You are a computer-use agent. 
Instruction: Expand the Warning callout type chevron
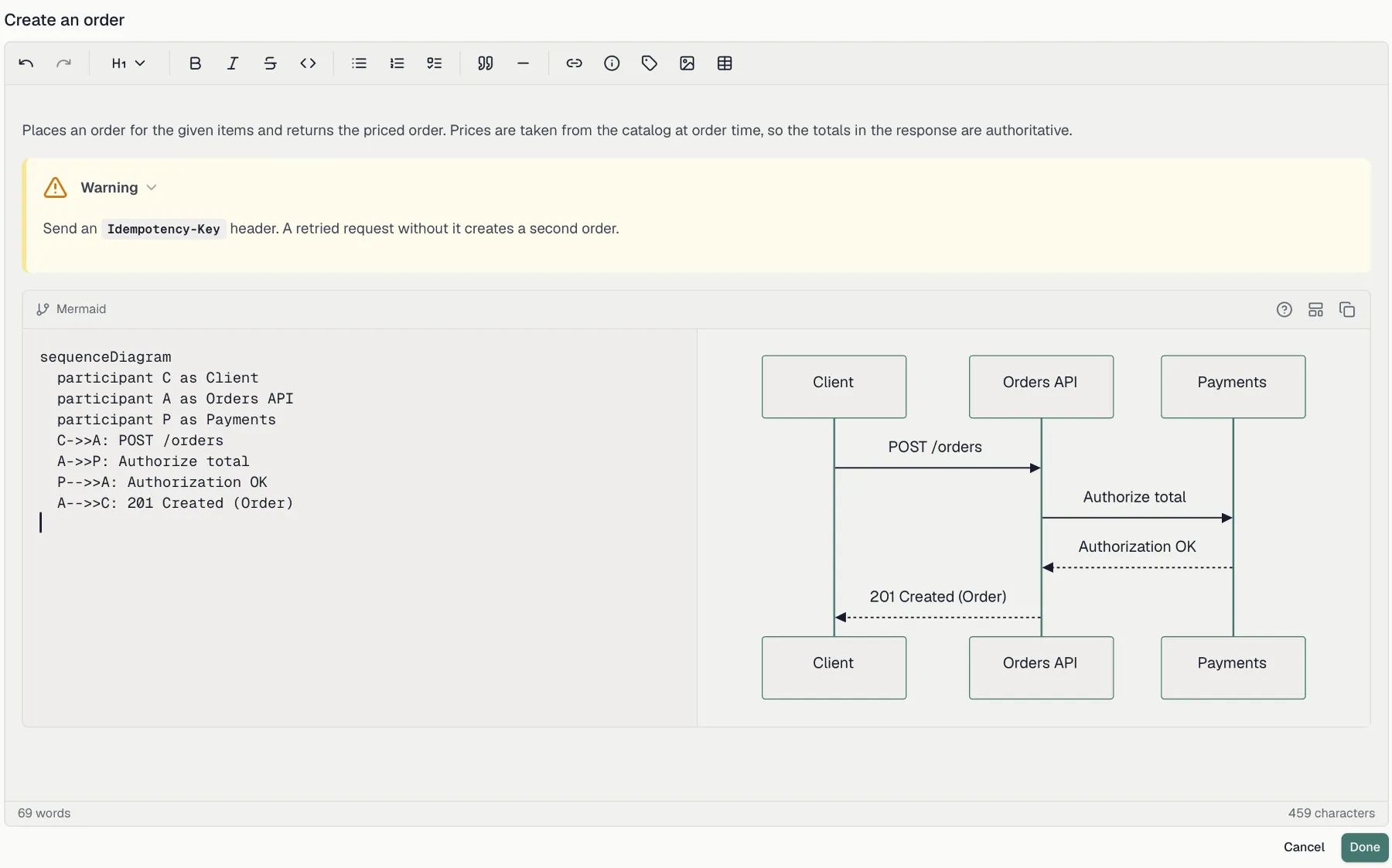pyautogui.click(x=152, y=188)
